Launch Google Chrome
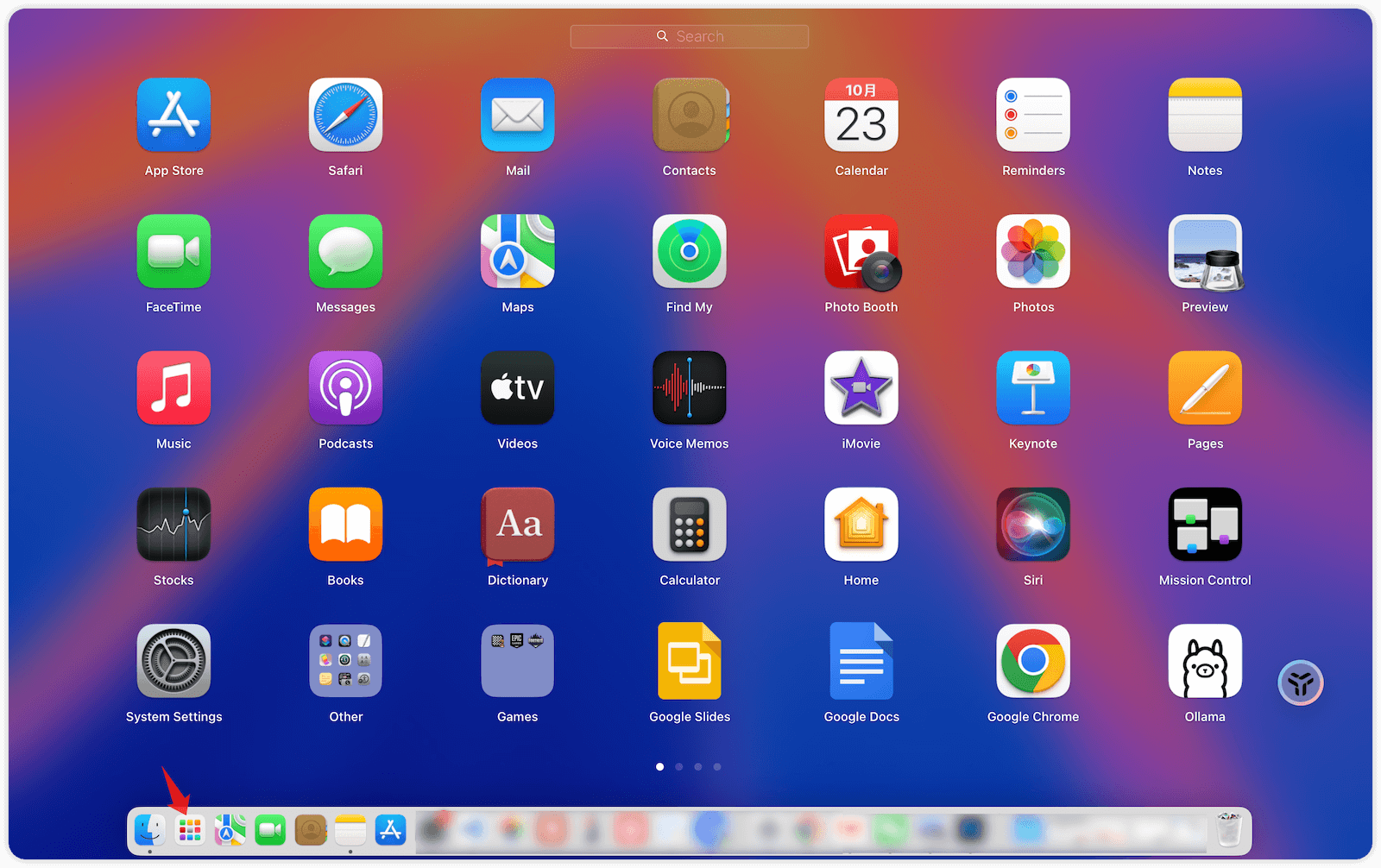 pyautogui.click(x=1033, y=661)
